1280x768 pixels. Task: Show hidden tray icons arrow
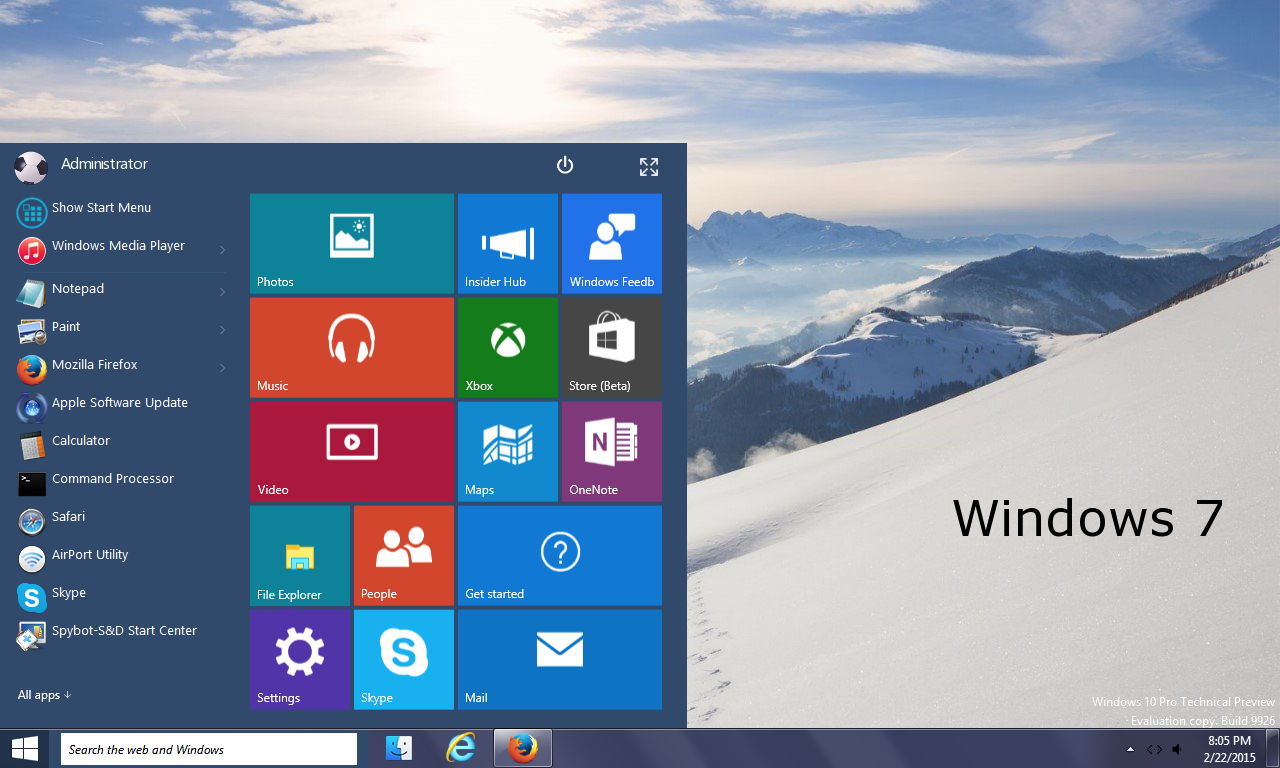click(x=1131, y=749)
